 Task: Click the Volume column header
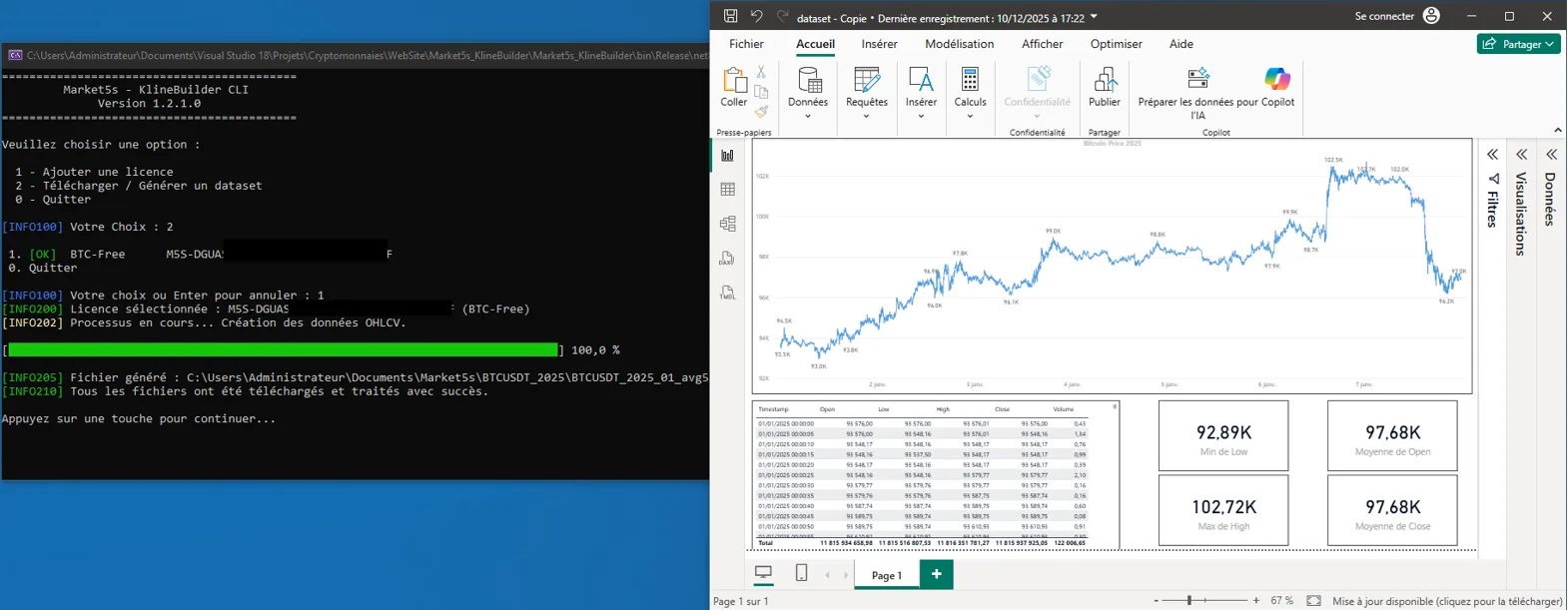click(x=1063, y=409)
